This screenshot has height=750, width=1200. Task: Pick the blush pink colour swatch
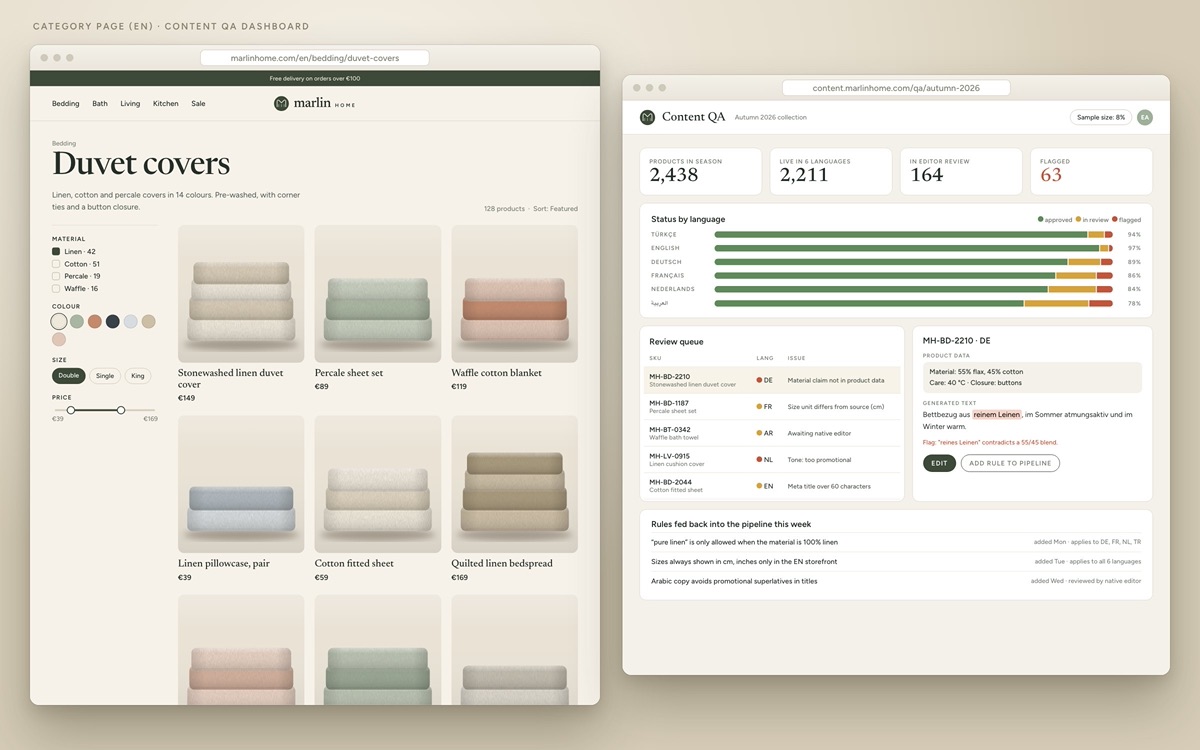coord(60,339)
